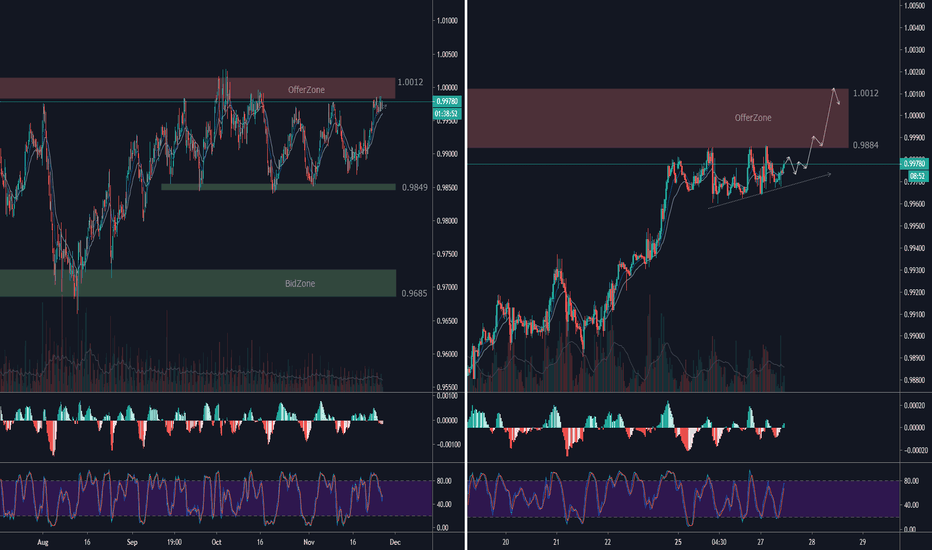Click the 0.9884 price label

pos(866,145)
